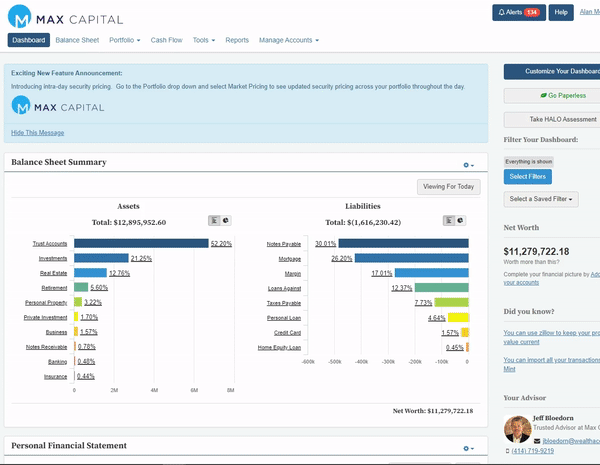Expand the Tools dropdown menu
Screen dimensions: 600x465
[204, 40]
